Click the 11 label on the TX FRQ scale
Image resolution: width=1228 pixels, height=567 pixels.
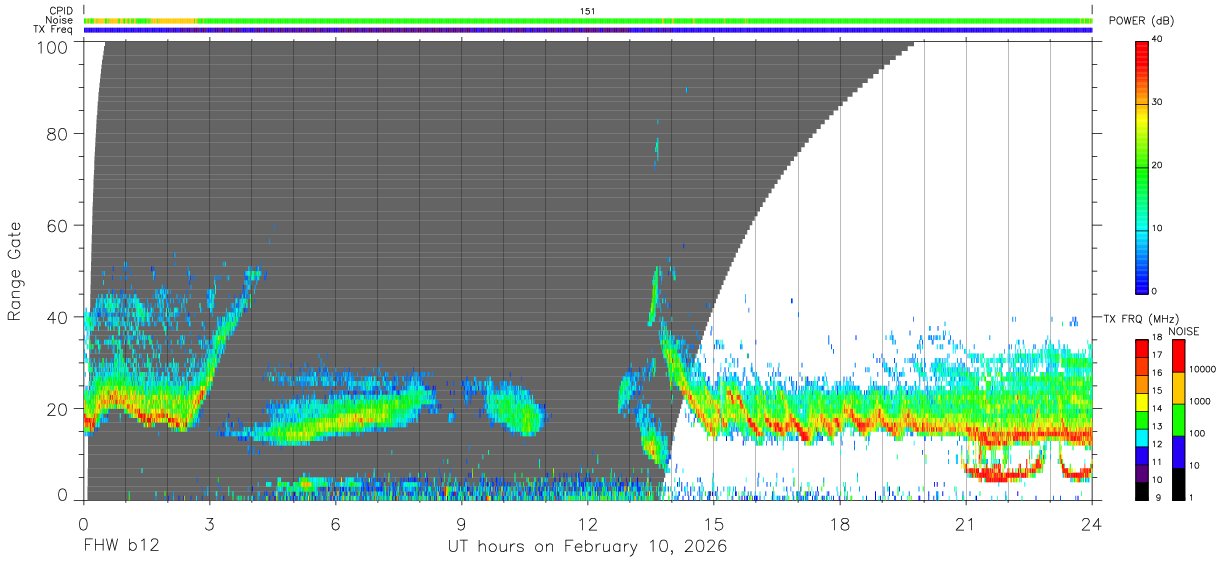click(x=1156, y=462)
